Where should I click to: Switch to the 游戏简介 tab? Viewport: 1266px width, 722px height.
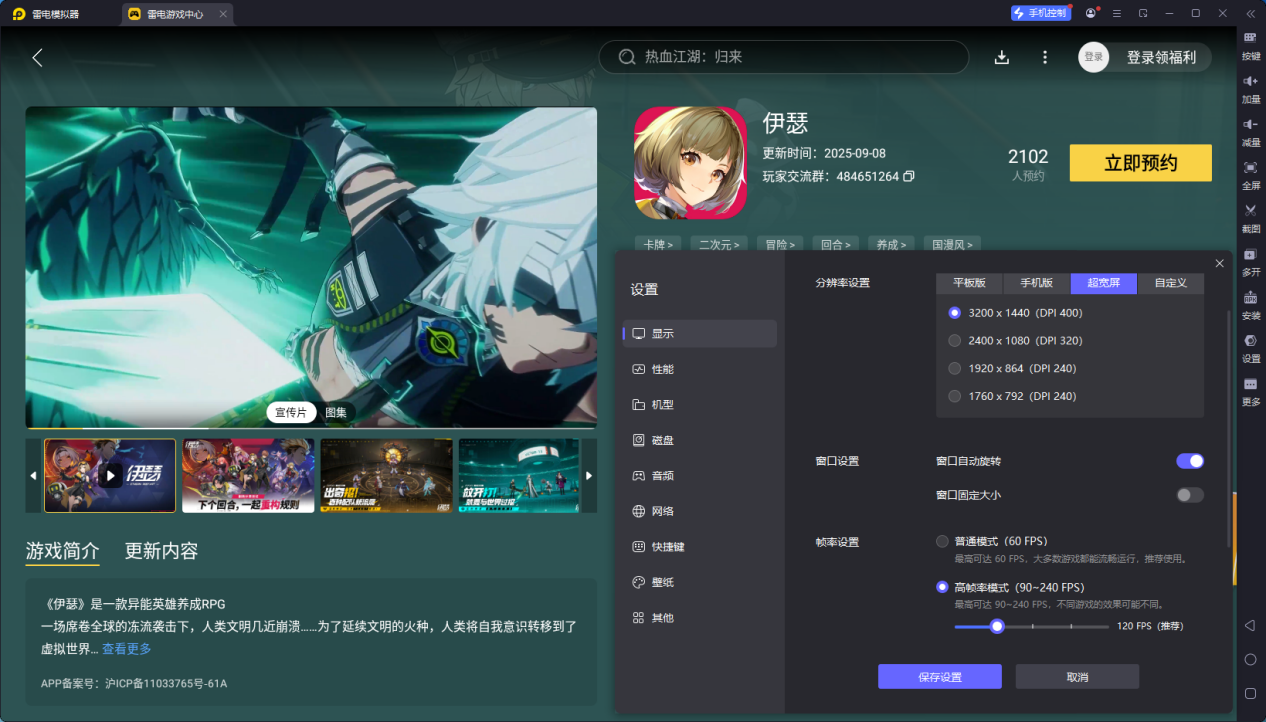click(62, 551)
